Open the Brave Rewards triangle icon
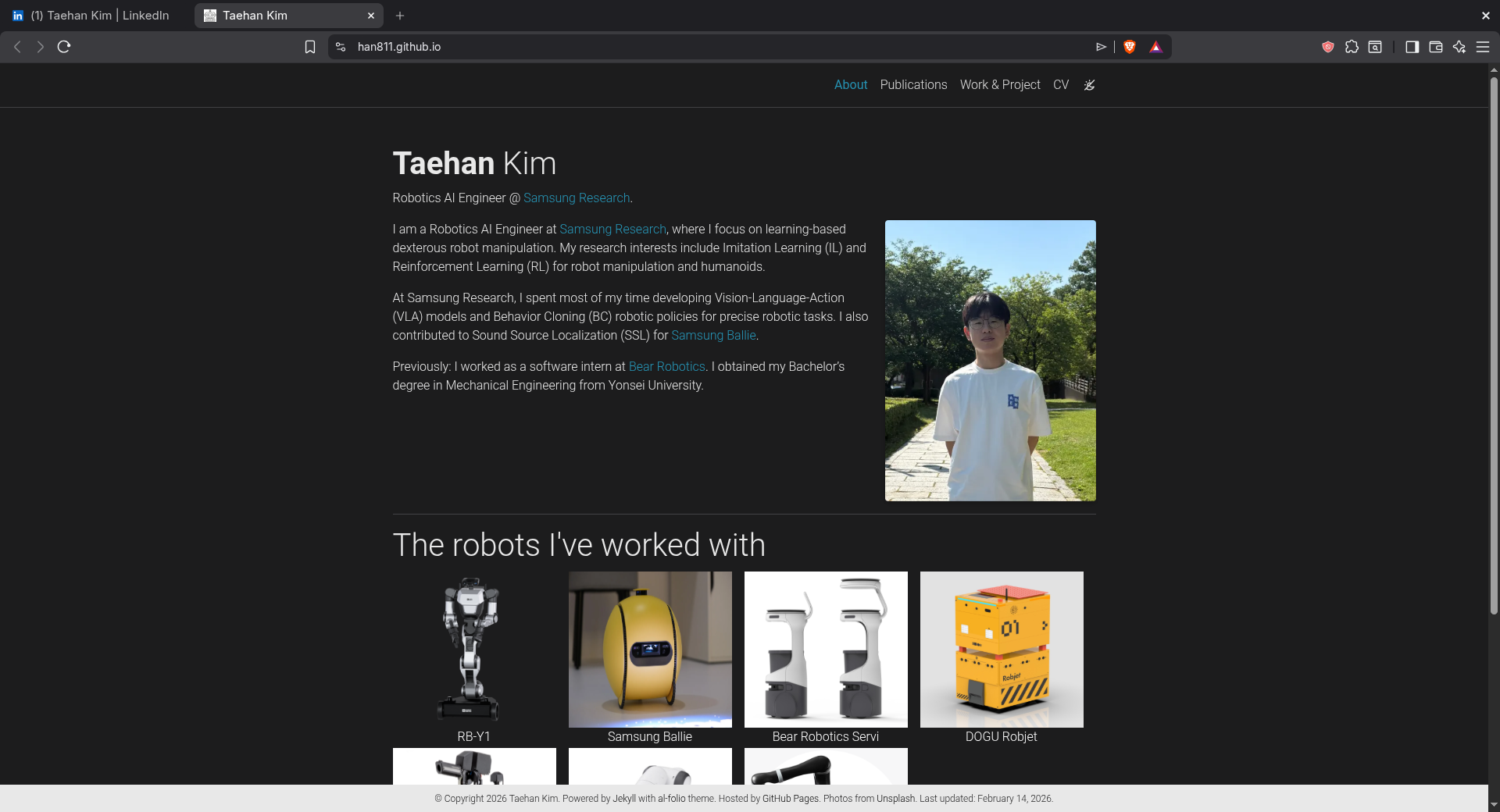Screen dimensions: 1500x812 tap(1155, 47)
